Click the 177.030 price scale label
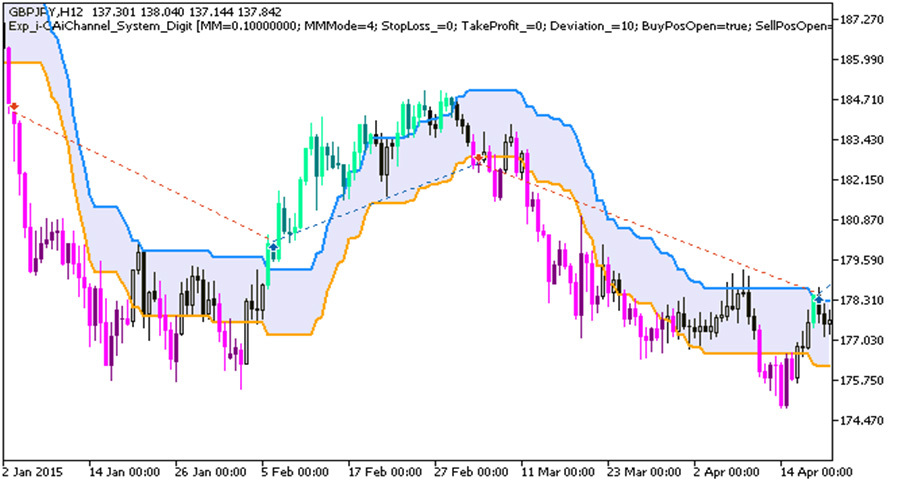The height and width of the screenshot is (485, 902). [x=861, y=341]
